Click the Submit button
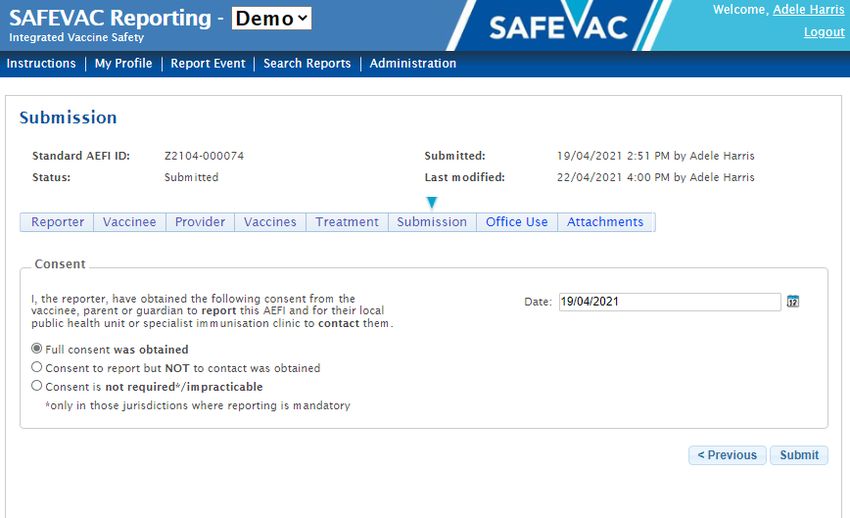 [x=799, y=455]
